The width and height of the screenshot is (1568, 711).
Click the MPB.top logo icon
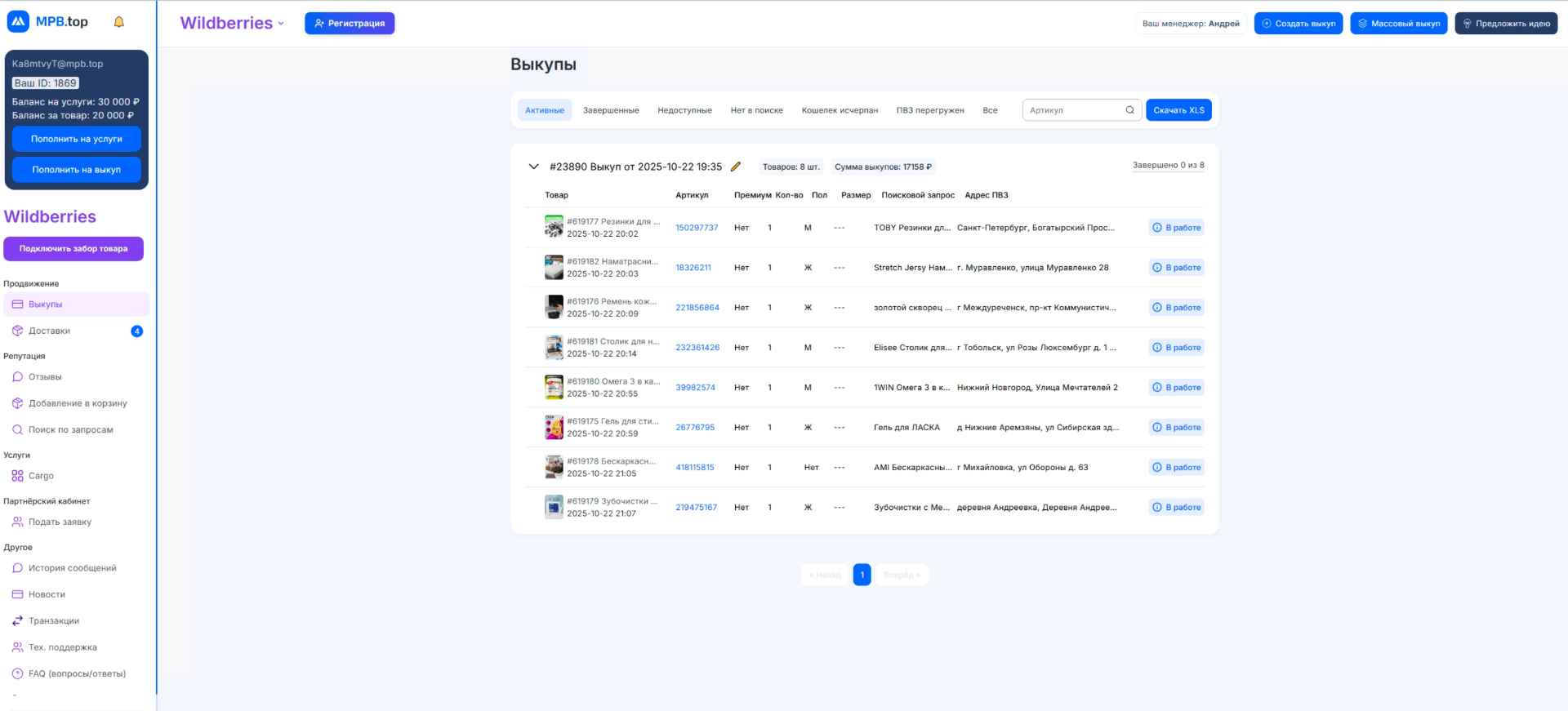(x=18, y=22)
